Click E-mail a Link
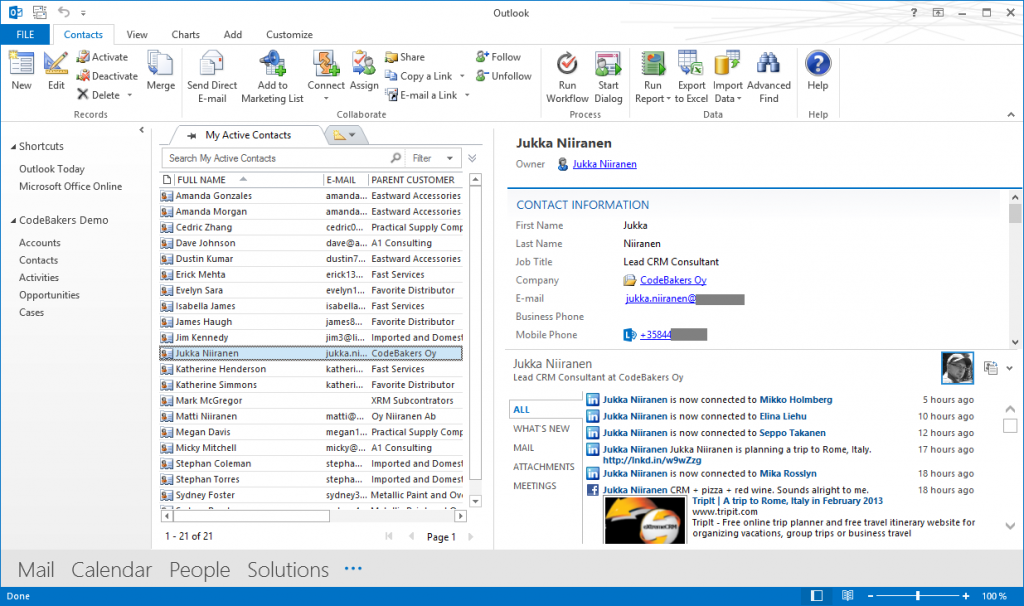 tap(421, 95)
